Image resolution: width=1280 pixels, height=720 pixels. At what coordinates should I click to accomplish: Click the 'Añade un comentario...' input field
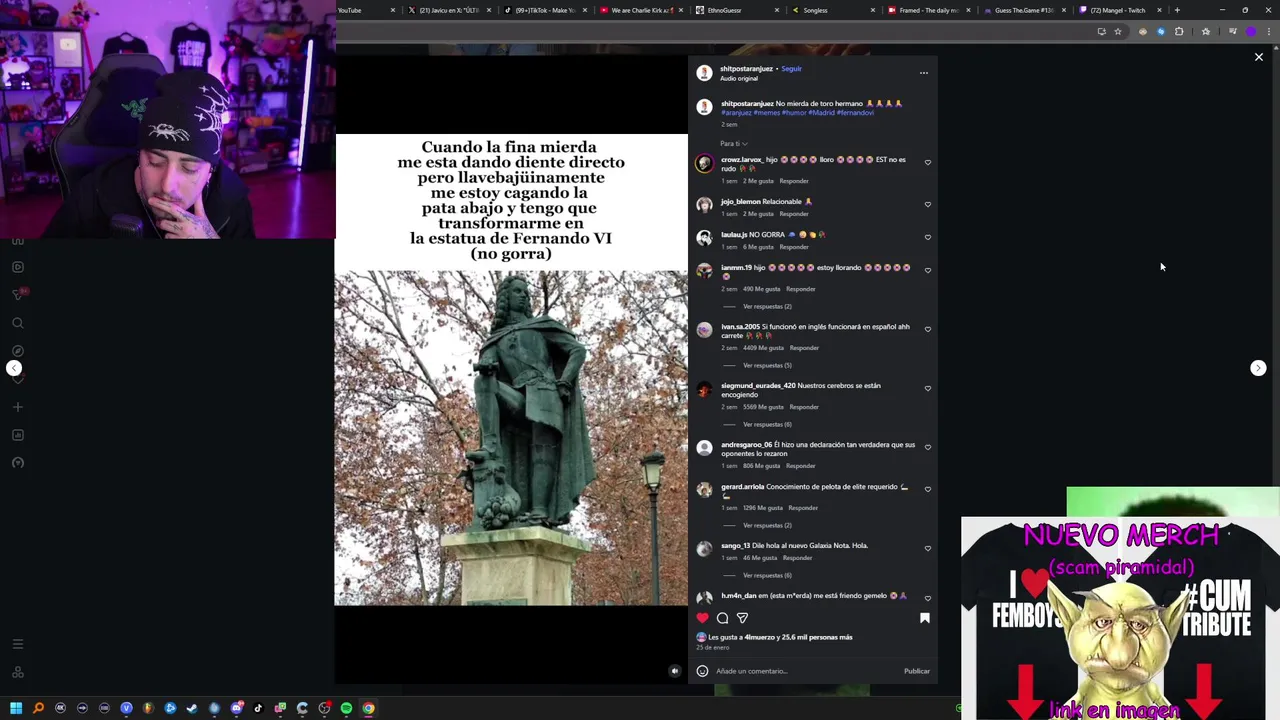tap(806, 671)
